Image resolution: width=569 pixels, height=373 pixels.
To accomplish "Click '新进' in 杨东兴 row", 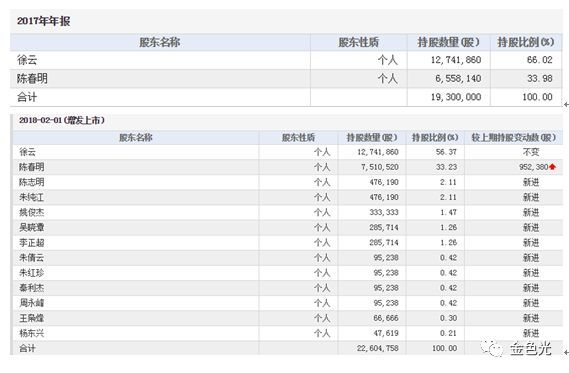I will [x=531, y=333].
